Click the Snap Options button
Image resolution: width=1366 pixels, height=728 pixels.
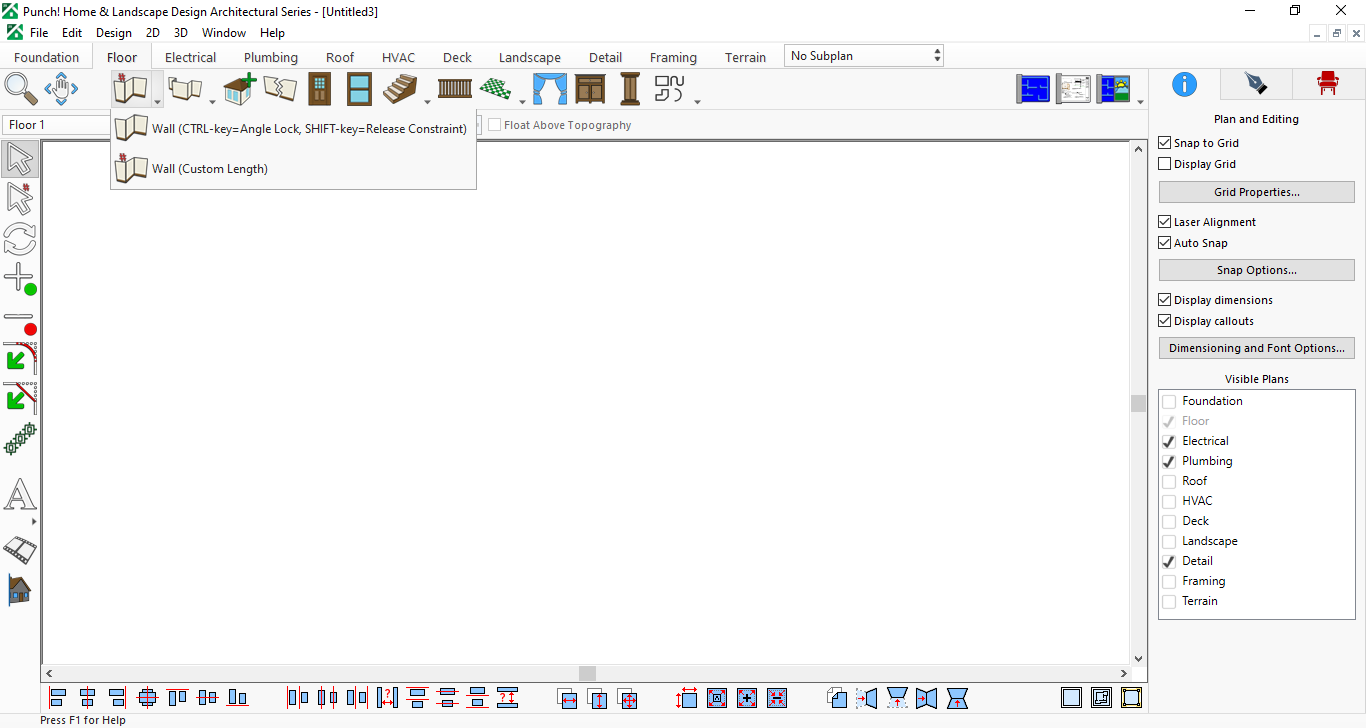tap(1257, 270)
